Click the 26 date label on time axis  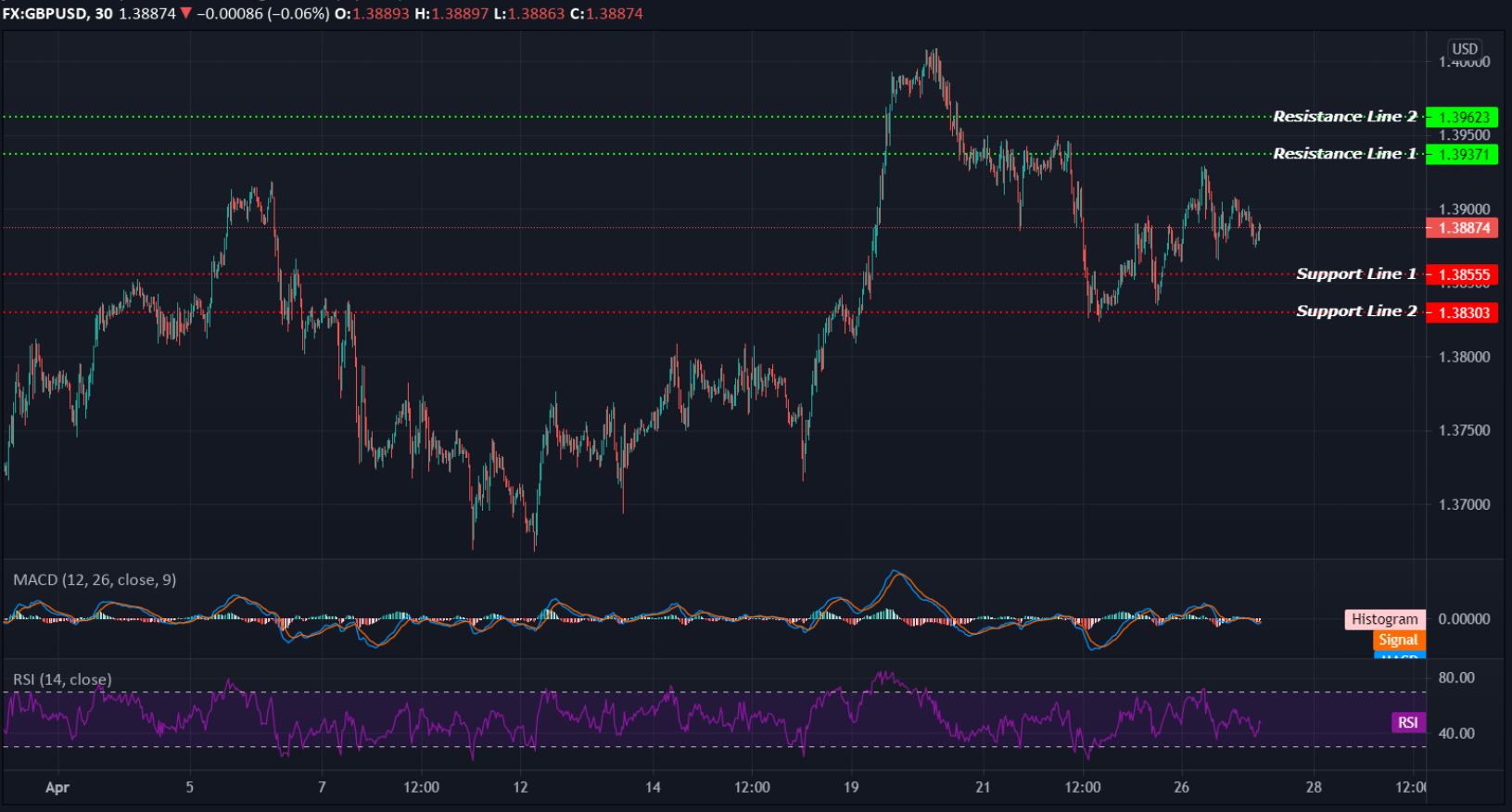click(1181, 788)
